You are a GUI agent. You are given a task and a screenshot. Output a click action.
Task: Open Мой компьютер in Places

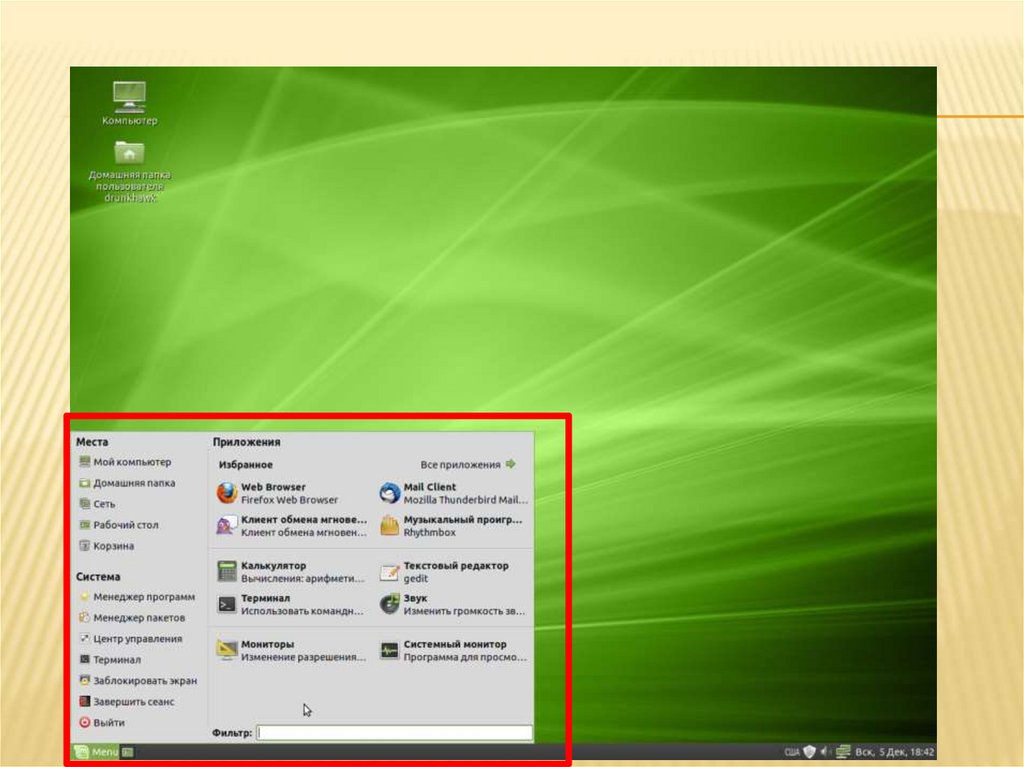pos(125,462)
